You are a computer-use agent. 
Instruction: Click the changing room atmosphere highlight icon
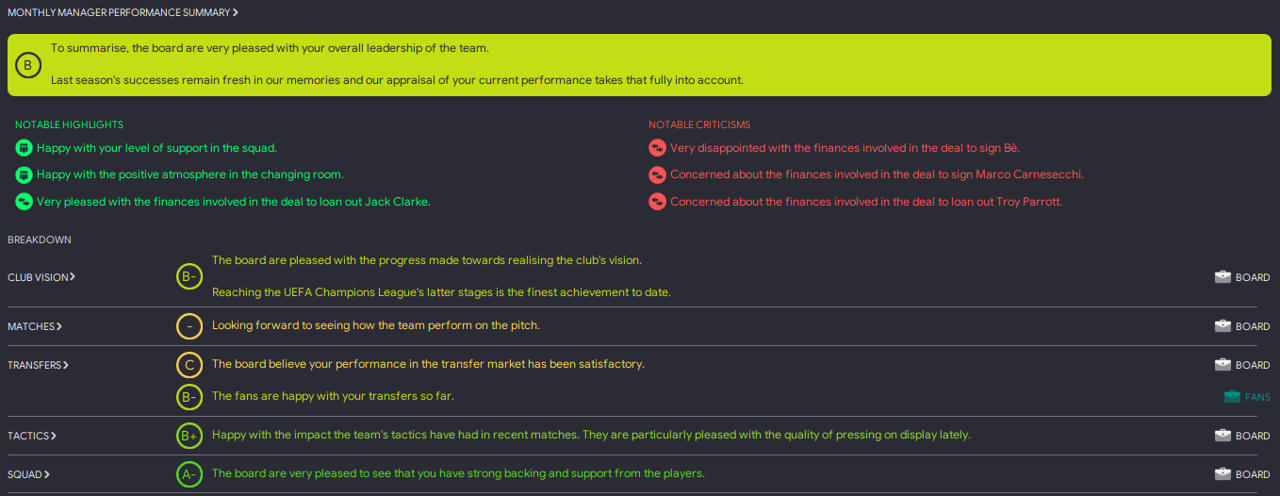coord(24,175)
